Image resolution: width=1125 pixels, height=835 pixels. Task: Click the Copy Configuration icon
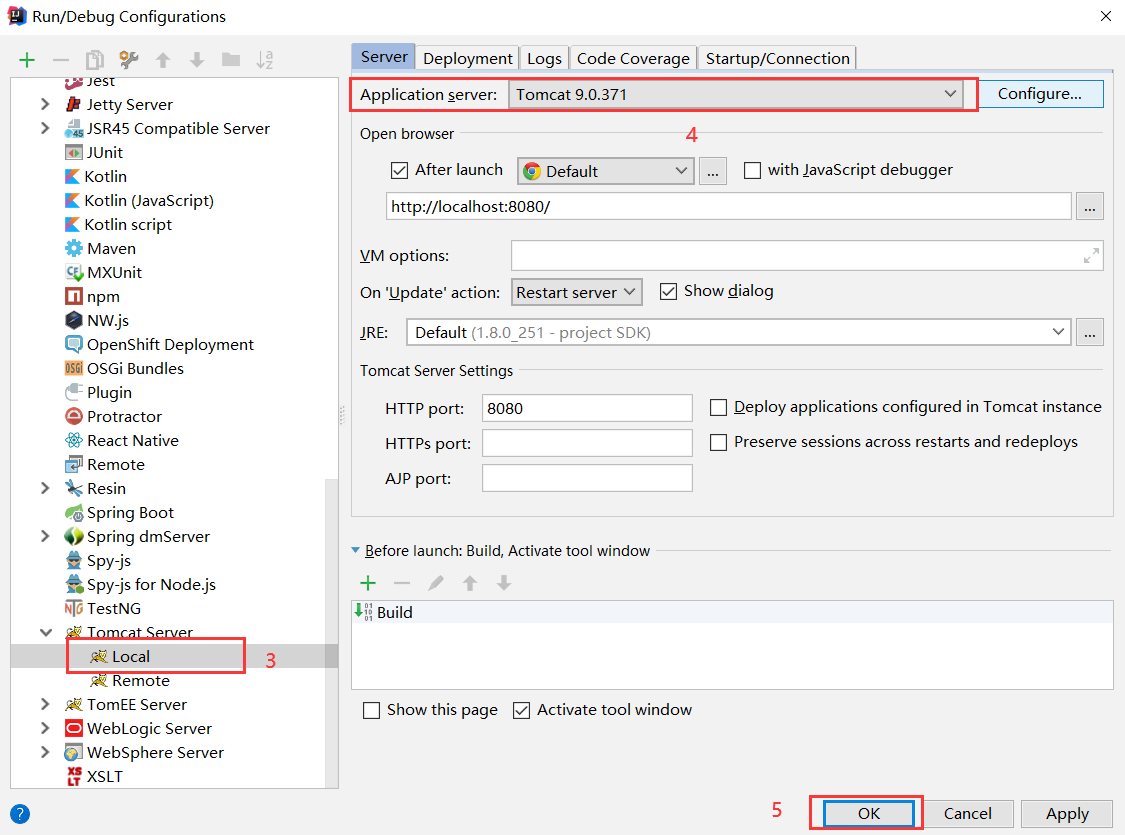(x=95, y=60)
